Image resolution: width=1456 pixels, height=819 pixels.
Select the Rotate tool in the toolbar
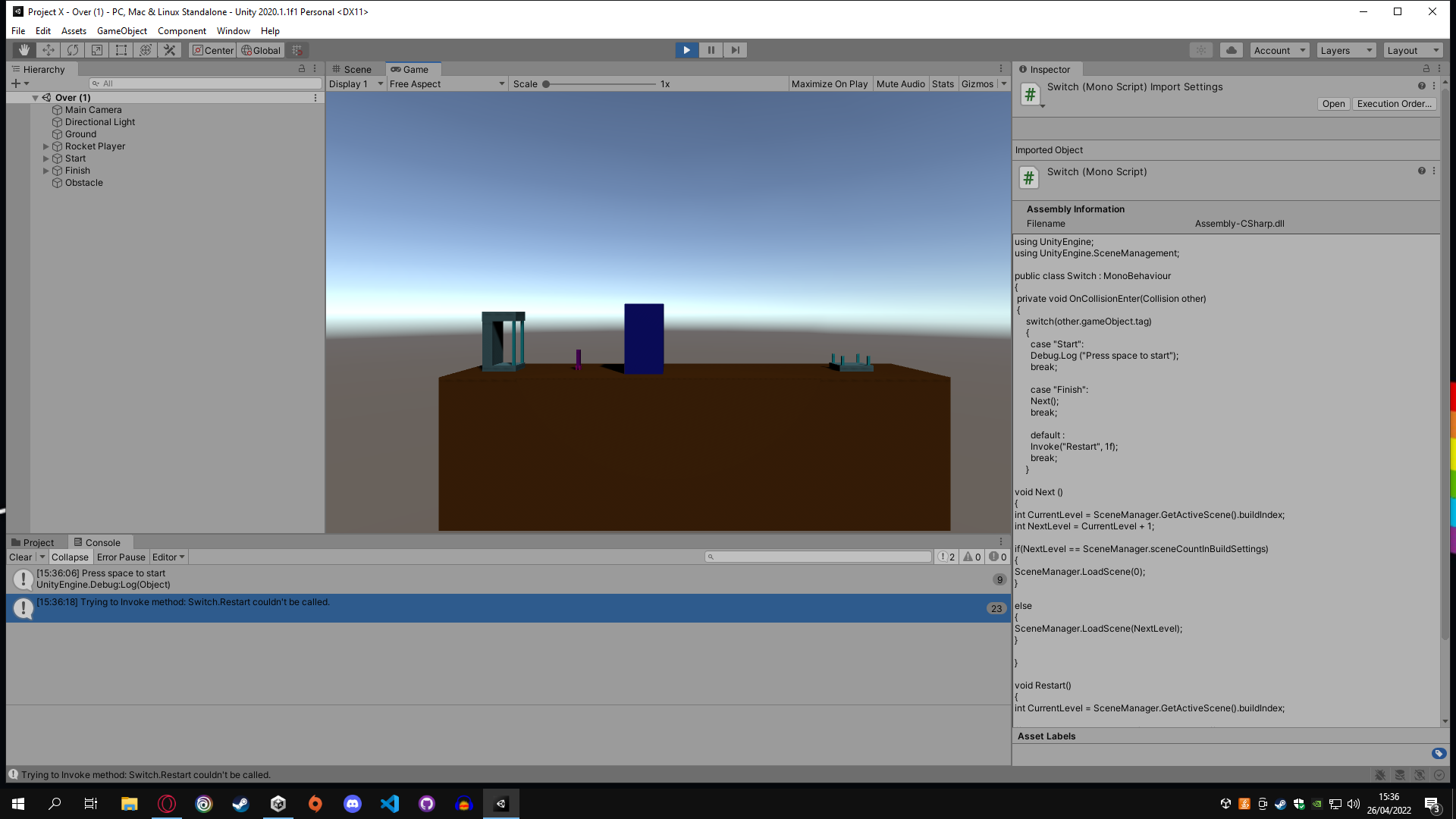[x=72, y=49]
